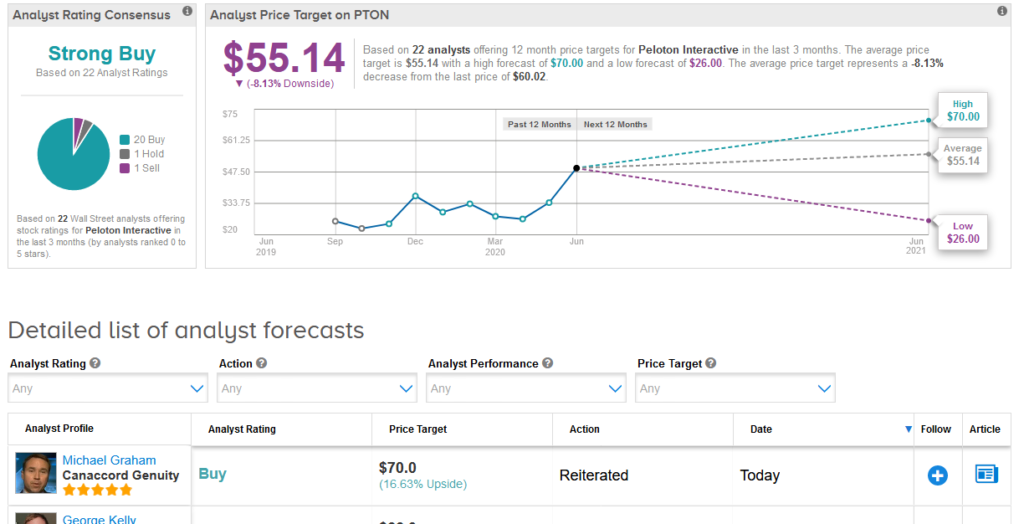The width and height of the screenshot is (1024, 524).
Task: Click the Strong Buy consensus text
Action: point(102,54)
